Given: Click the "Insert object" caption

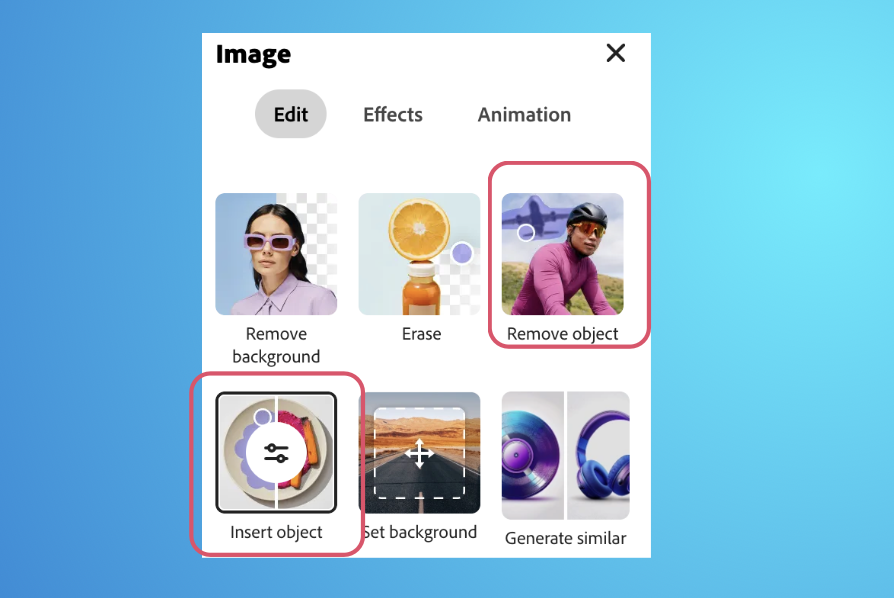Looking at the screenshot, I should (276, 532).
